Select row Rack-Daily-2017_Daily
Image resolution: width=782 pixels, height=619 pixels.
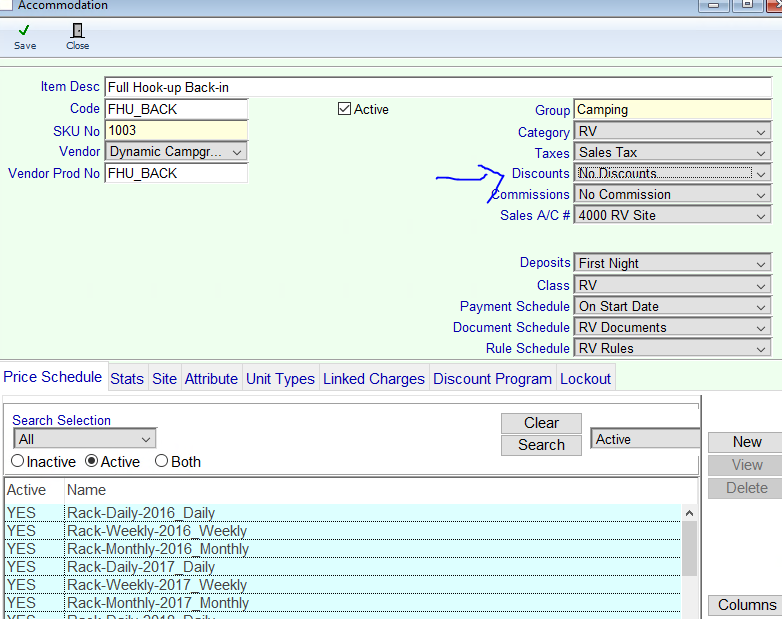[x=343, y=567]
